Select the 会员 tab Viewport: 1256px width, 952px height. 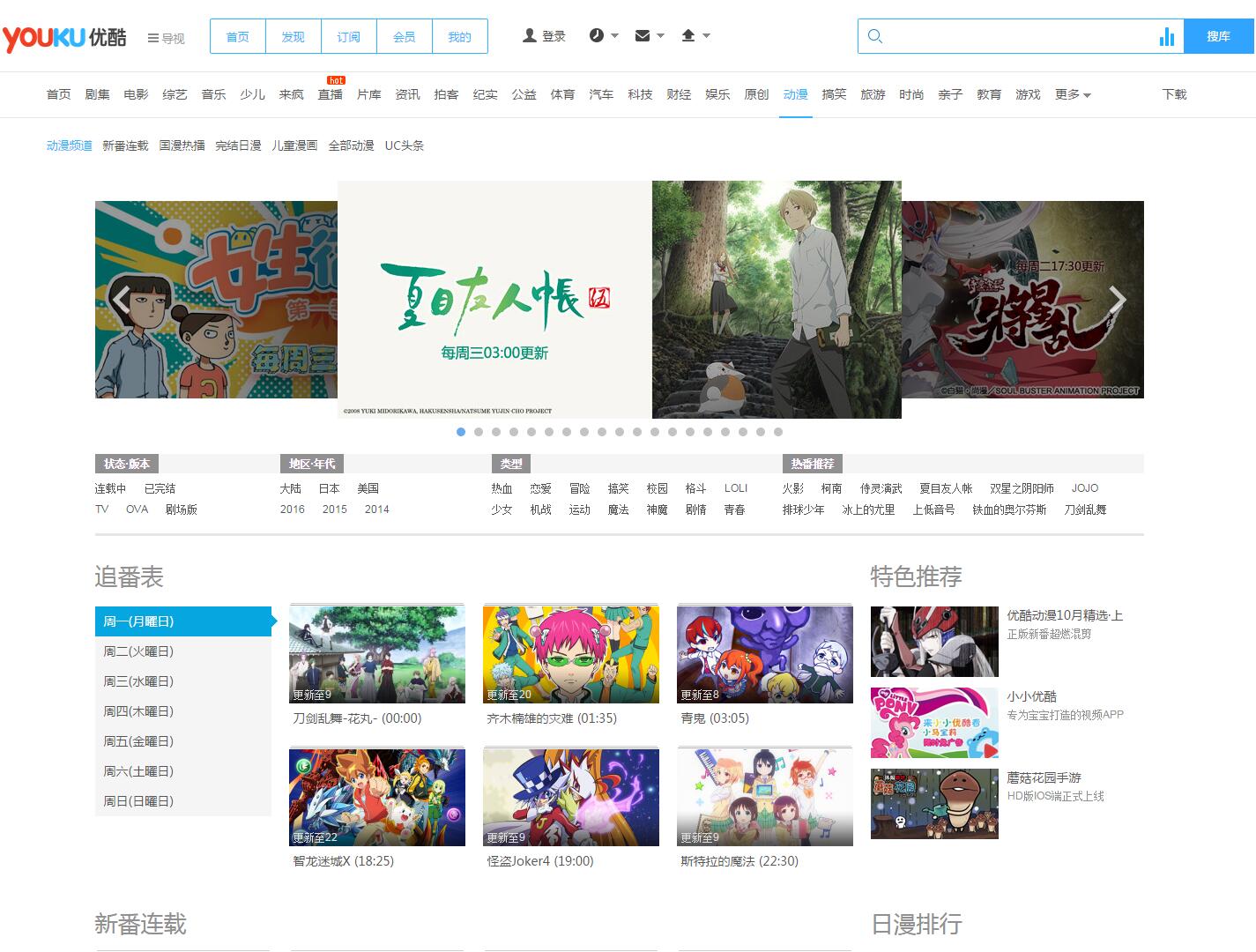click(405, 37)
